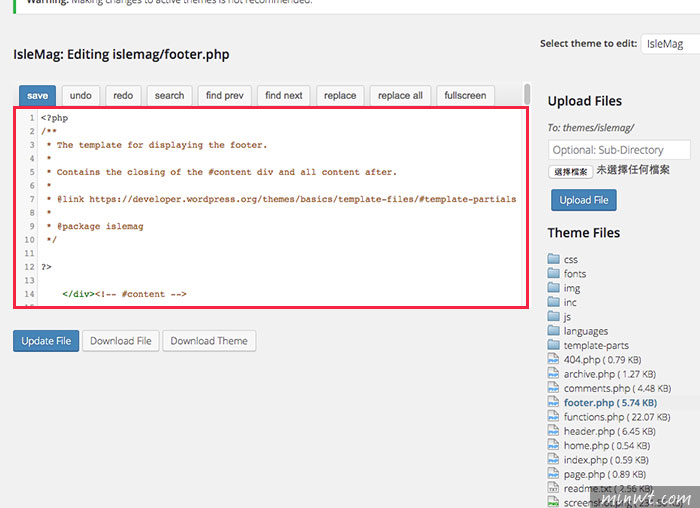The height and width of the screenshot is (508, 700).
Task: Click find prev button
Action: point(225,96)
